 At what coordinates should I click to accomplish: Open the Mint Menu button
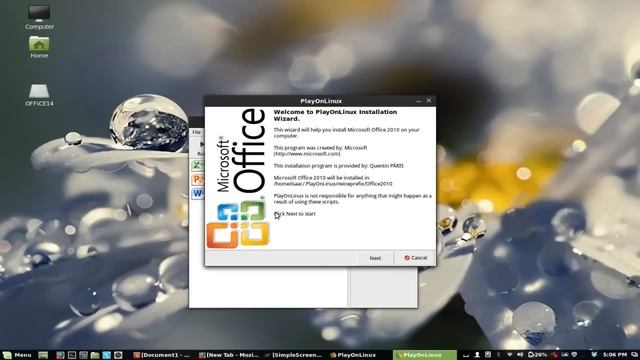point(17,355)
